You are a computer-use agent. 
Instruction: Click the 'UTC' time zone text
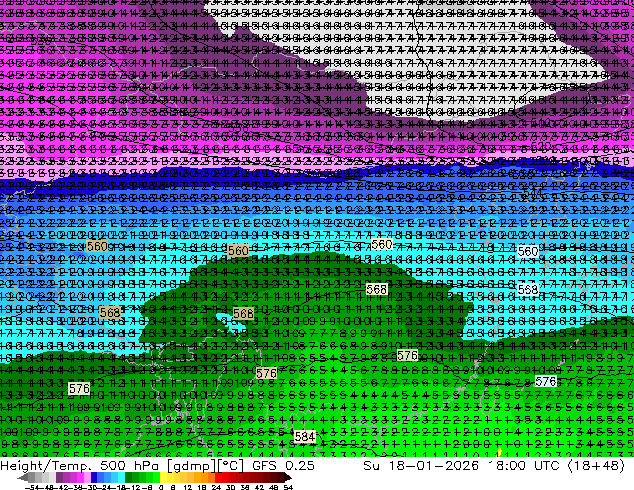[547, 466]
